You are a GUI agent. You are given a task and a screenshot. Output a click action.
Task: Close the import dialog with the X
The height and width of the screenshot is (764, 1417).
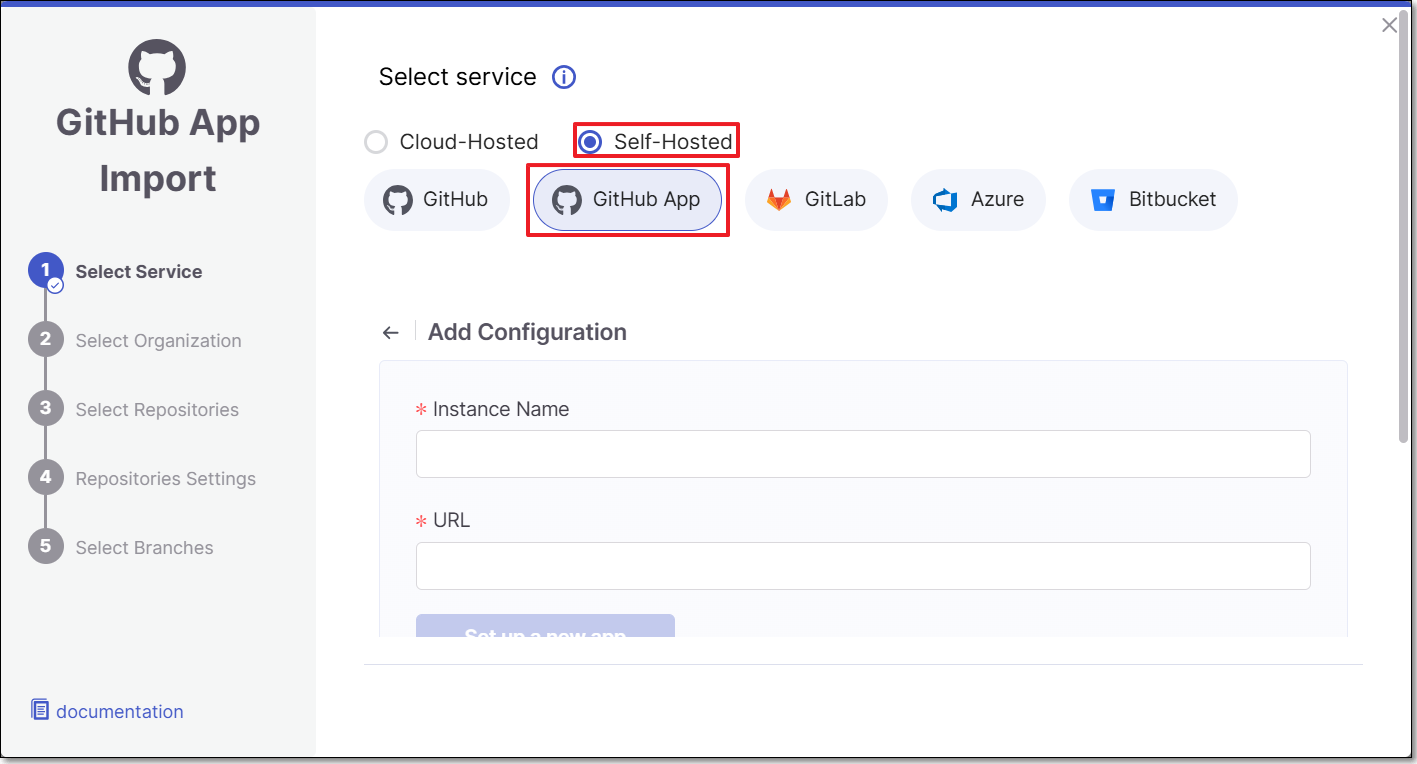[1389, 26]
